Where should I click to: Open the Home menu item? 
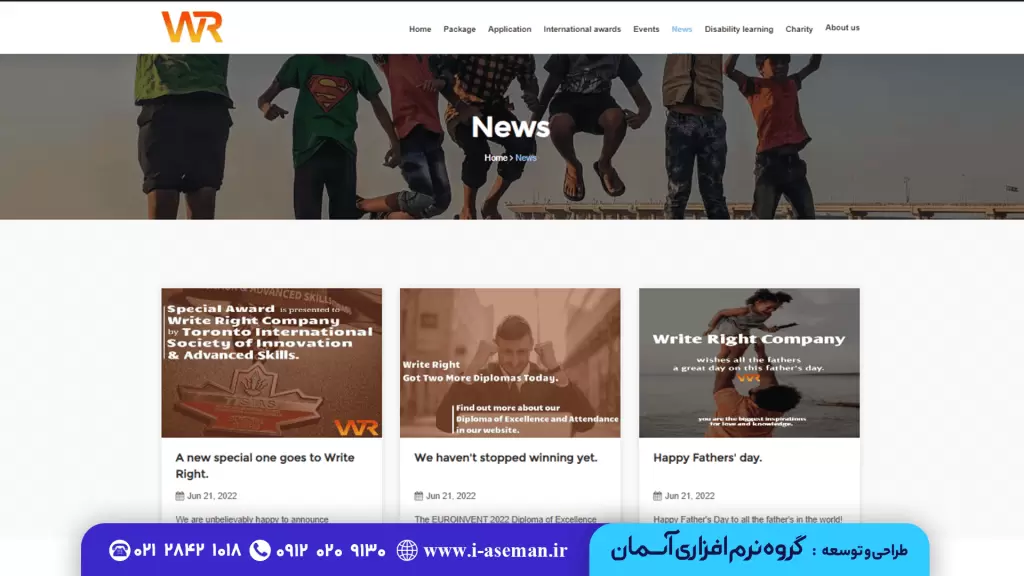tap(420, 29)
